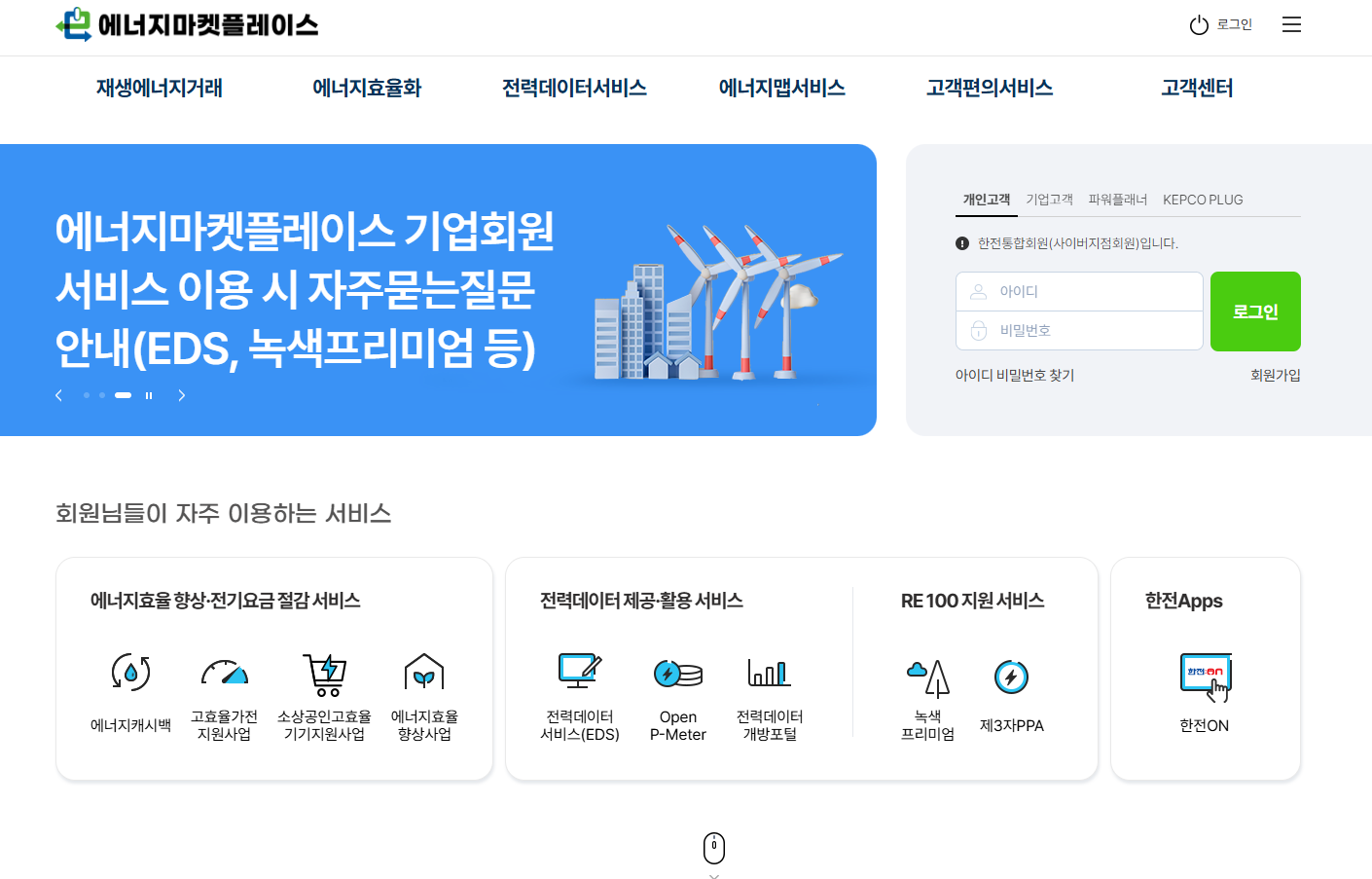
Task: Click the power icon beside 로그인 in header
Action: click(1199, 25)
